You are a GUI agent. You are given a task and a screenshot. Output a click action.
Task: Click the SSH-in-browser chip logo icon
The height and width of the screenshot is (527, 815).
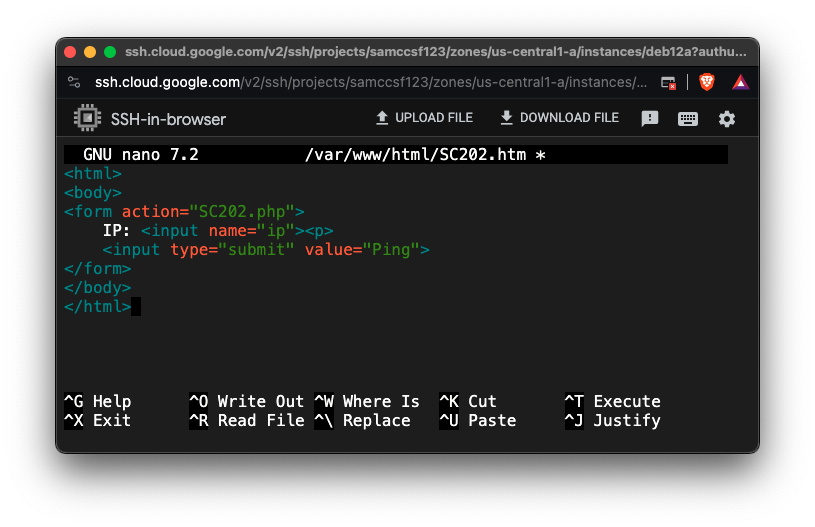[88, 118]
